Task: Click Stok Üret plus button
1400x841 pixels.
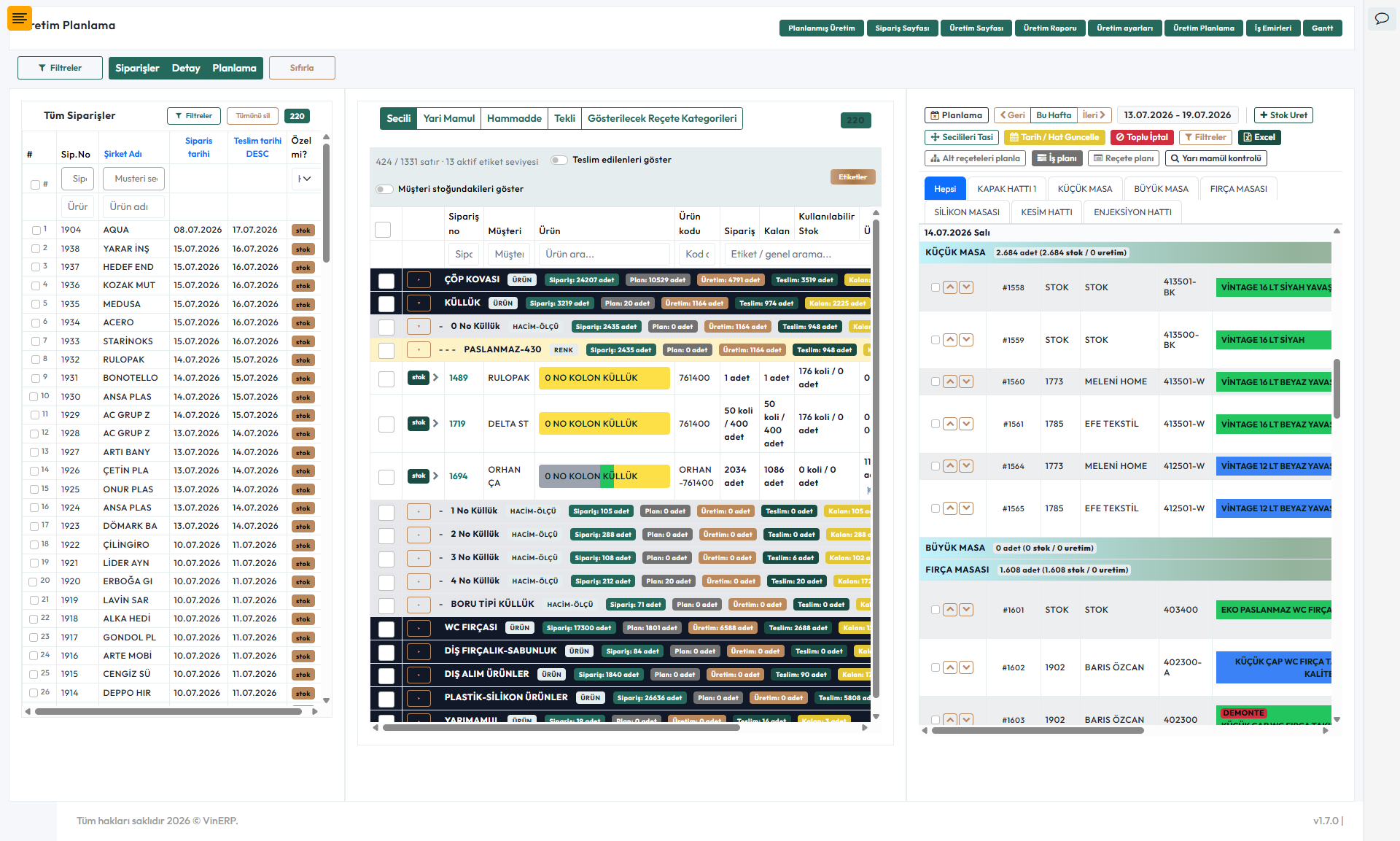Action: click(x=1283, y=115)
